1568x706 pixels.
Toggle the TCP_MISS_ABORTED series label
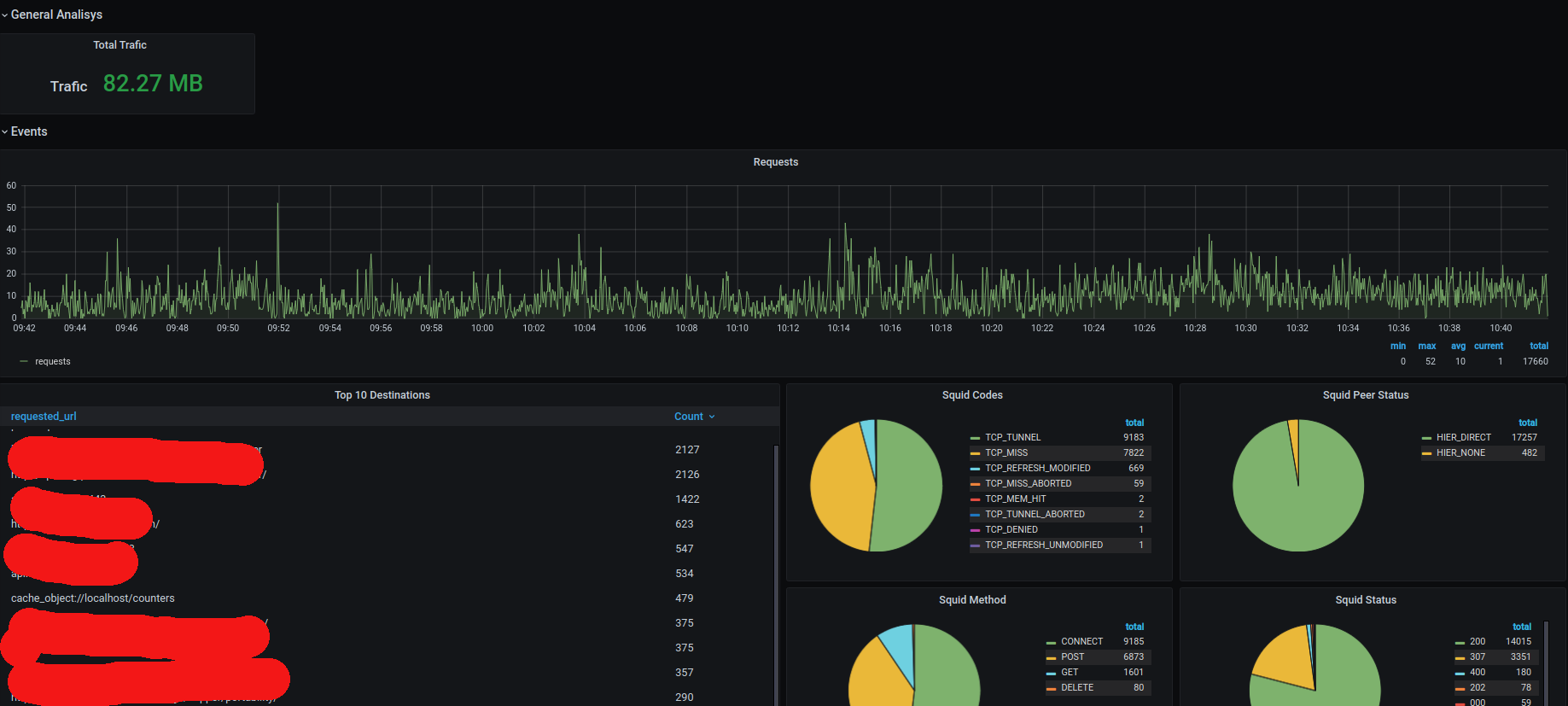(x=1029, y=484)
